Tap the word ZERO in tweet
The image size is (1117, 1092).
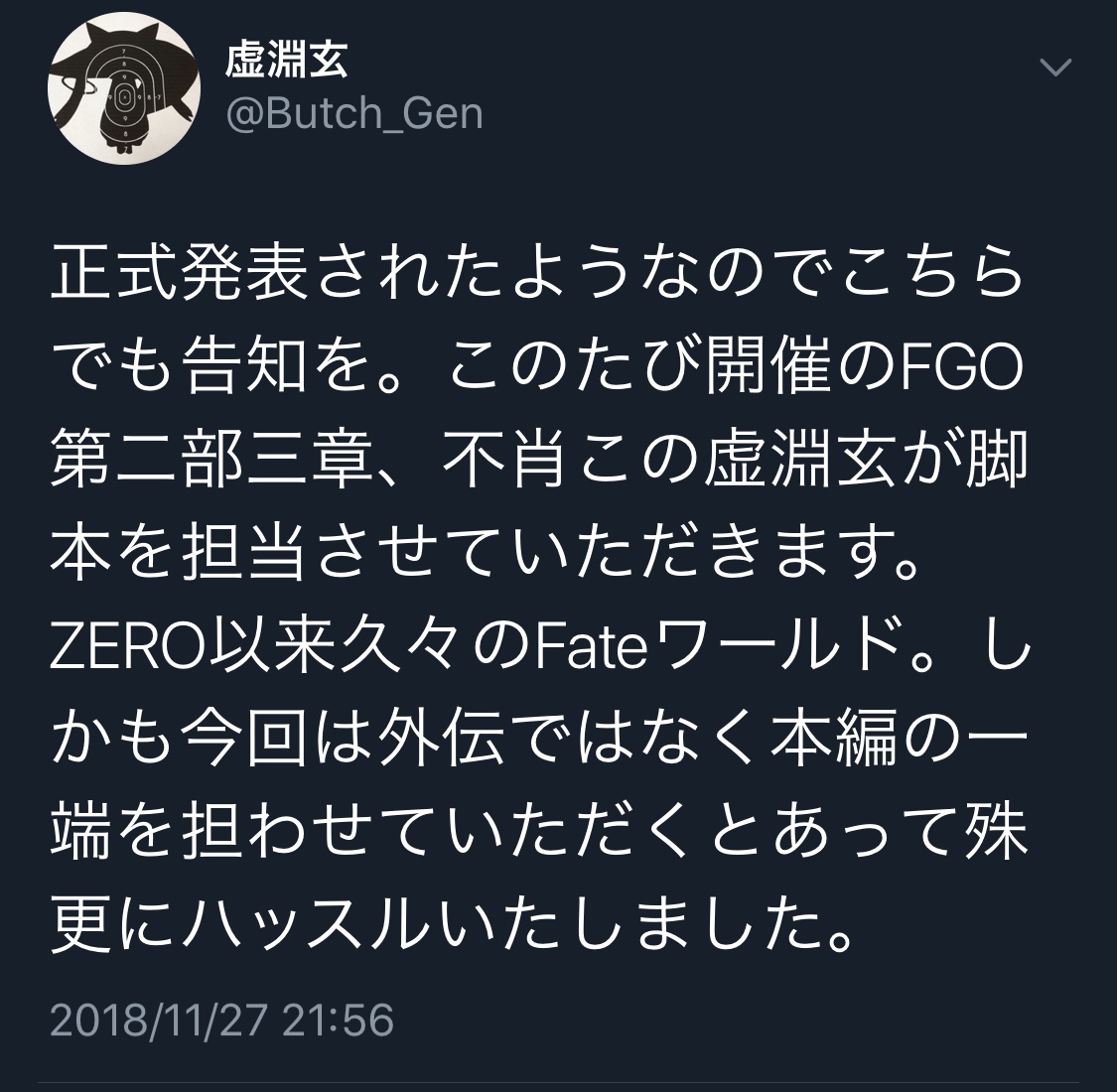point(127,649)
